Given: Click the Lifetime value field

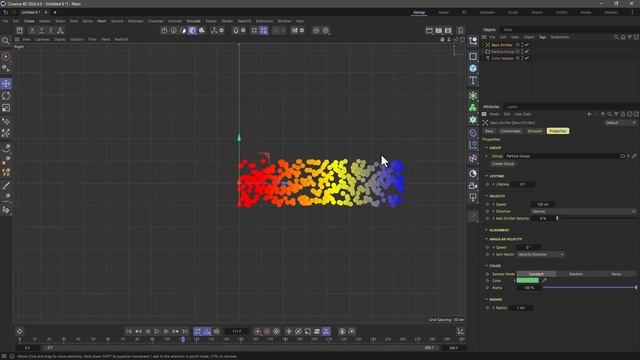Looking at the screenshot, I should [x=523, y=184].
